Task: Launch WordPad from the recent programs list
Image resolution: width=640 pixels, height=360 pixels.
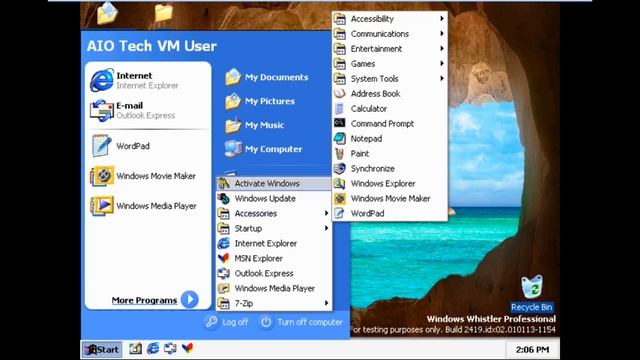Action: pos(120,146)
